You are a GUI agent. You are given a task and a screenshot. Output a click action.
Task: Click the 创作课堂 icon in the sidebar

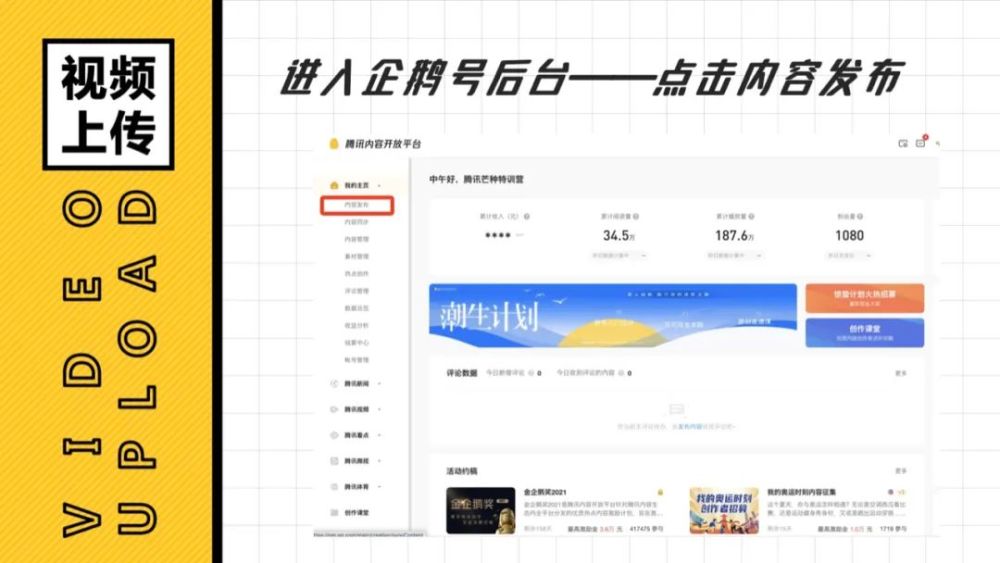tap(334, 512)
